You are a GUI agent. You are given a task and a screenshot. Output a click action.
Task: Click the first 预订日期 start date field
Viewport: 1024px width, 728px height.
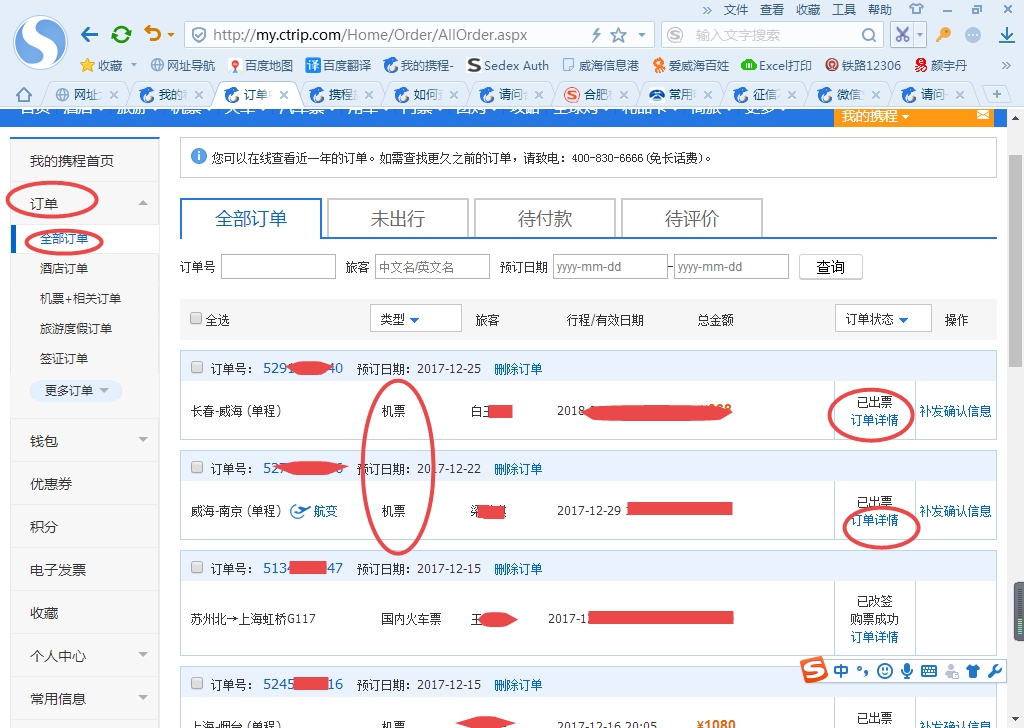610,266
